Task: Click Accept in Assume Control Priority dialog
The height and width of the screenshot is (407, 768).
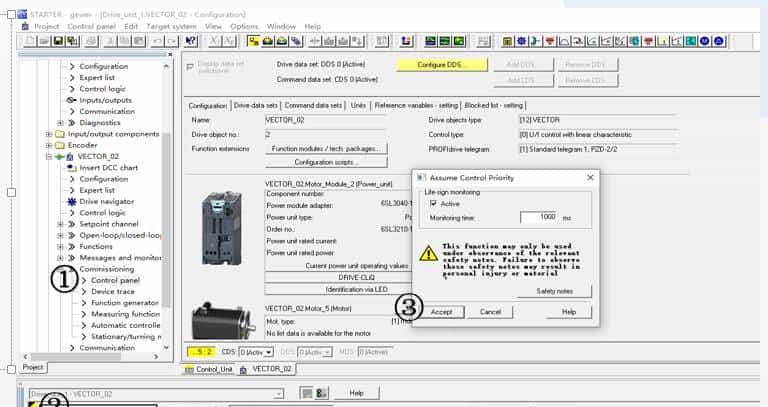Action: 441,312
